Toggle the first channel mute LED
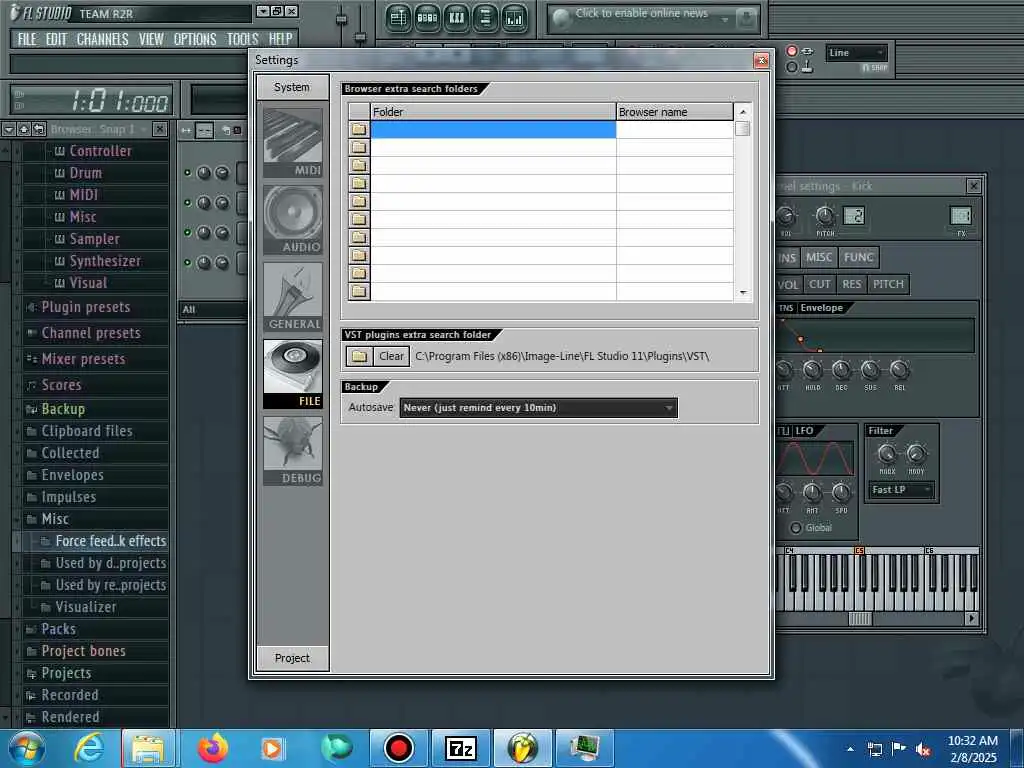This screenshot has width=1024, height=768. click(187, 172)
